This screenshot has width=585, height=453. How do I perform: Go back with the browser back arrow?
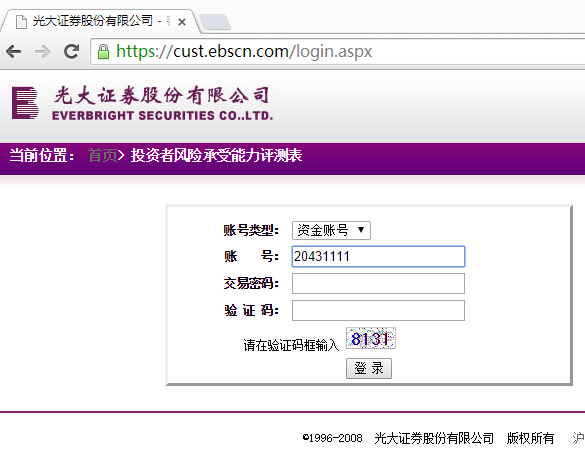(x=14, y=51)
